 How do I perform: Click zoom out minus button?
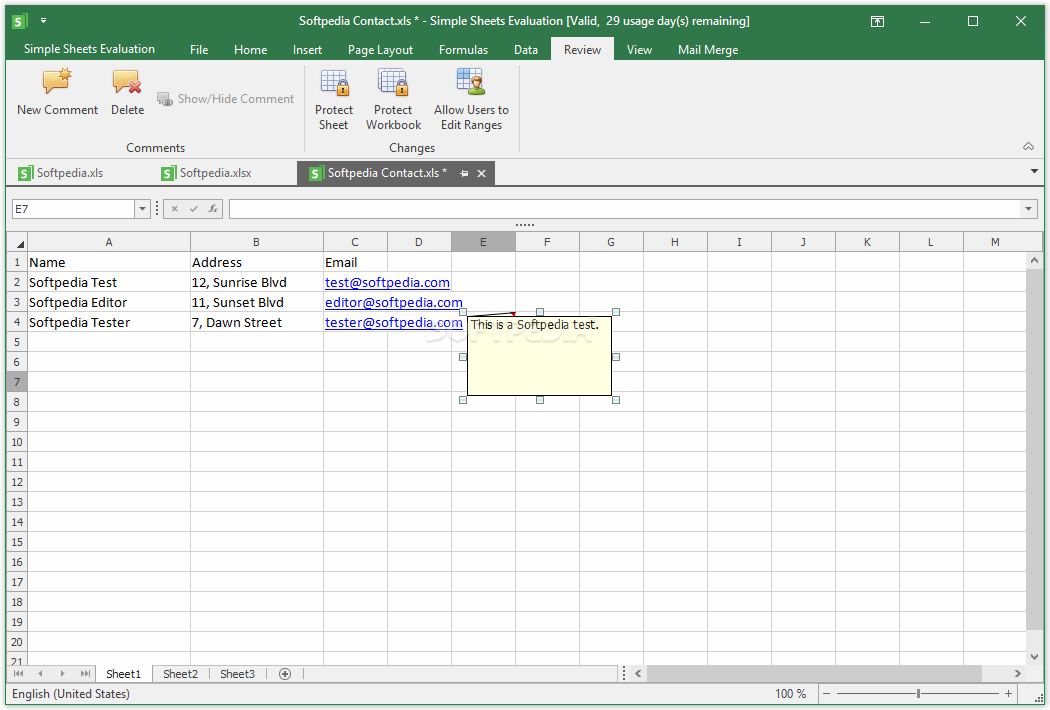click(x=826, y=694)
